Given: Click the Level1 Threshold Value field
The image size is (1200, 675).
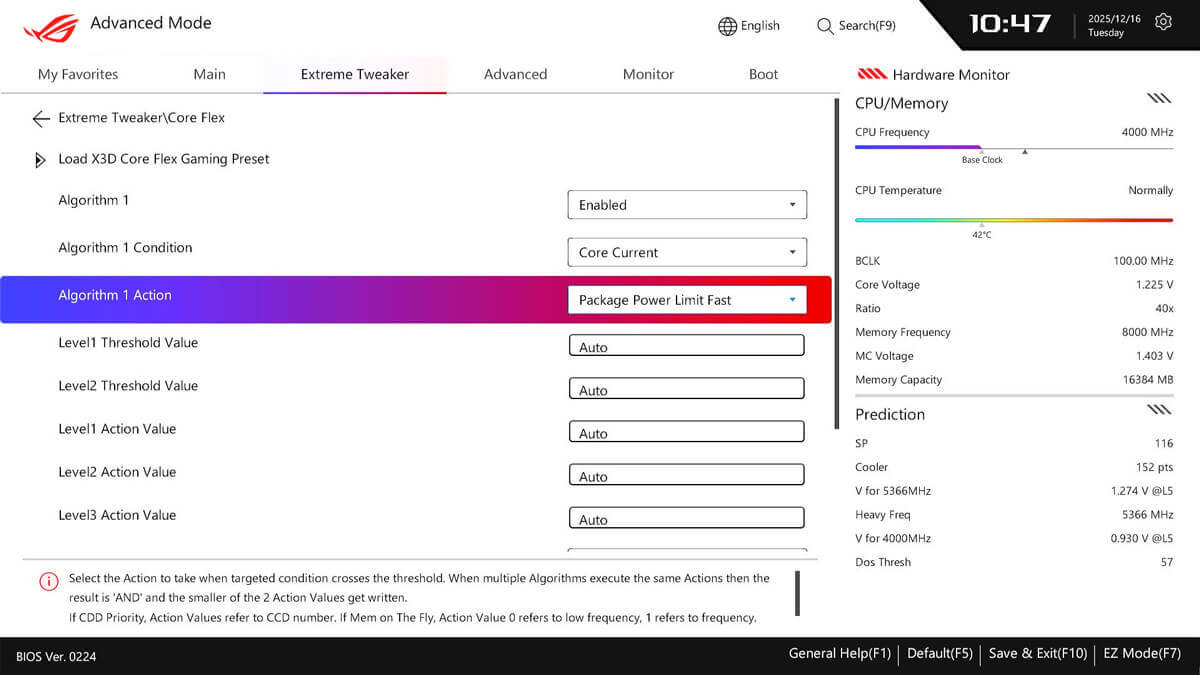Looking at the screenshot, I should (x=687, y=346).
